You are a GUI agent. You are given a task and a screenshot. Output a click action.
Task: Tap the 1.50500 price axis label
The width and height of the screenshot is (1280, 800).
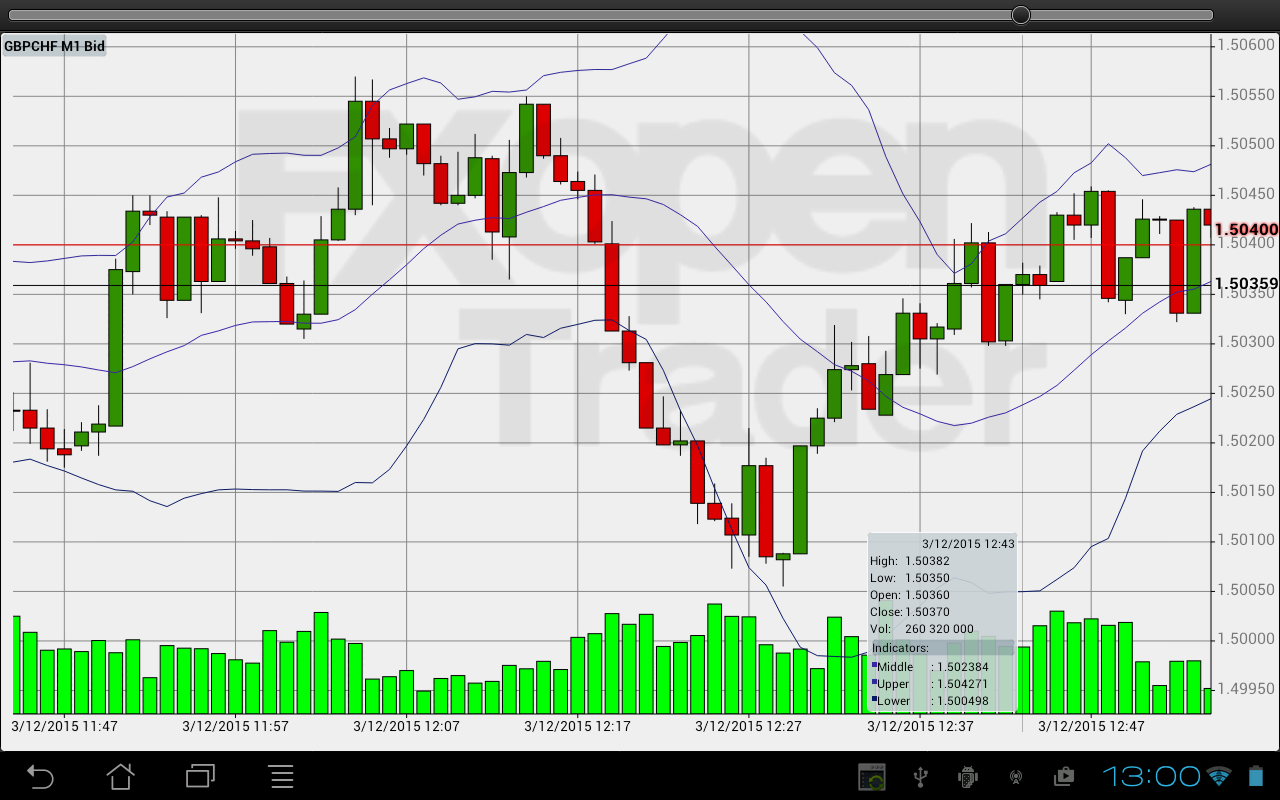[x=1246, y=144]
